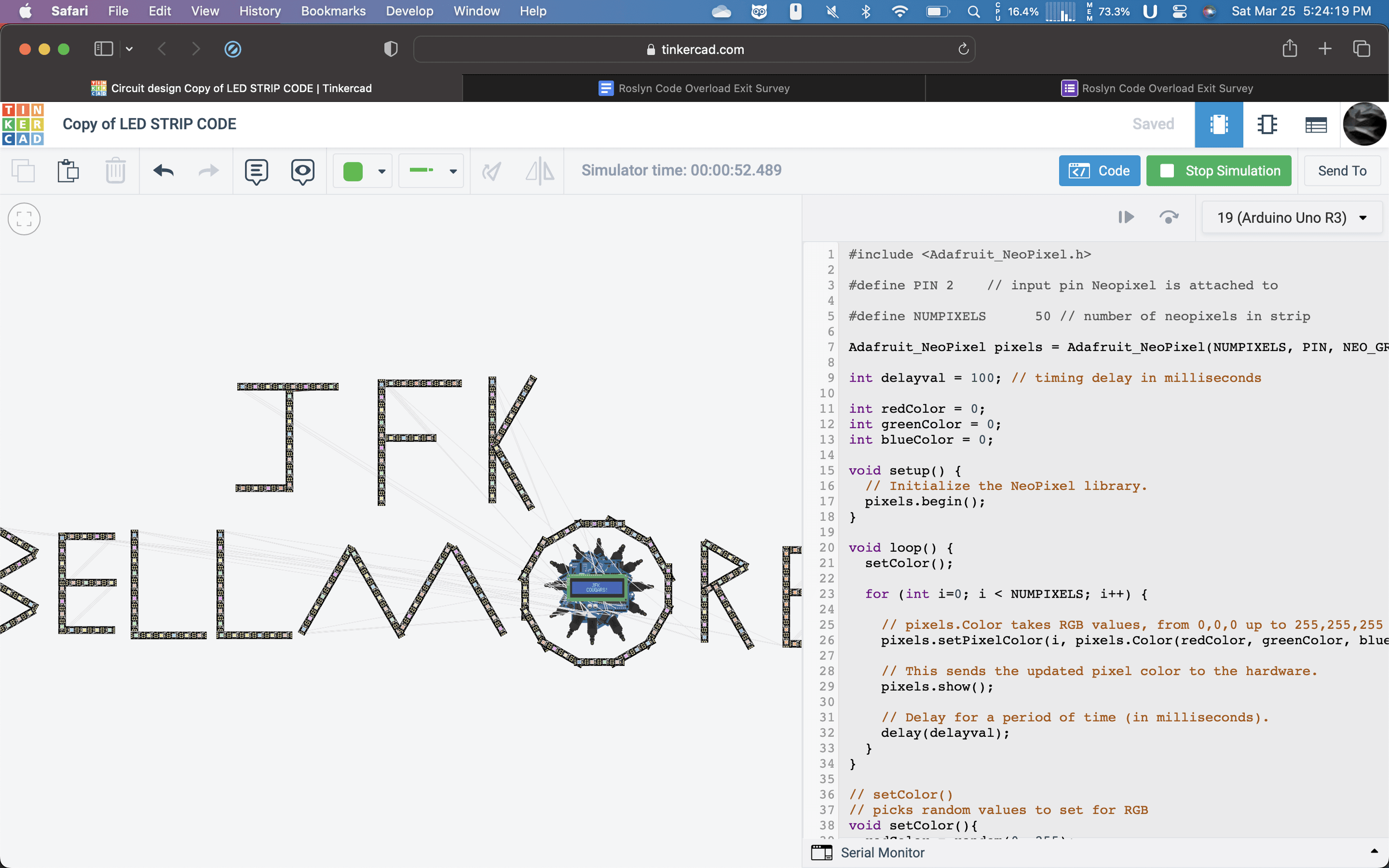Open the wire type dropdown arrow
The height and width of the screenshot is (868, 1389).
click(453, 171)
